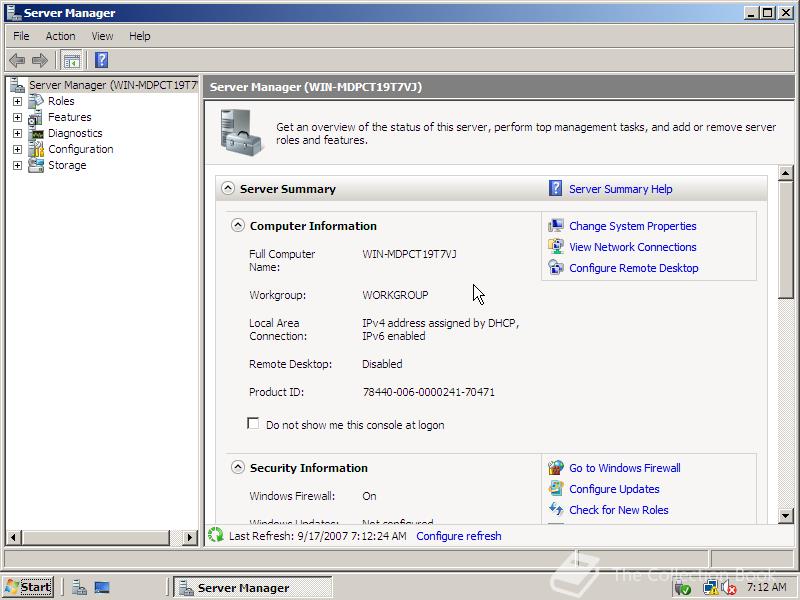Click the Roles tree icon

click(x=36, y=101)
